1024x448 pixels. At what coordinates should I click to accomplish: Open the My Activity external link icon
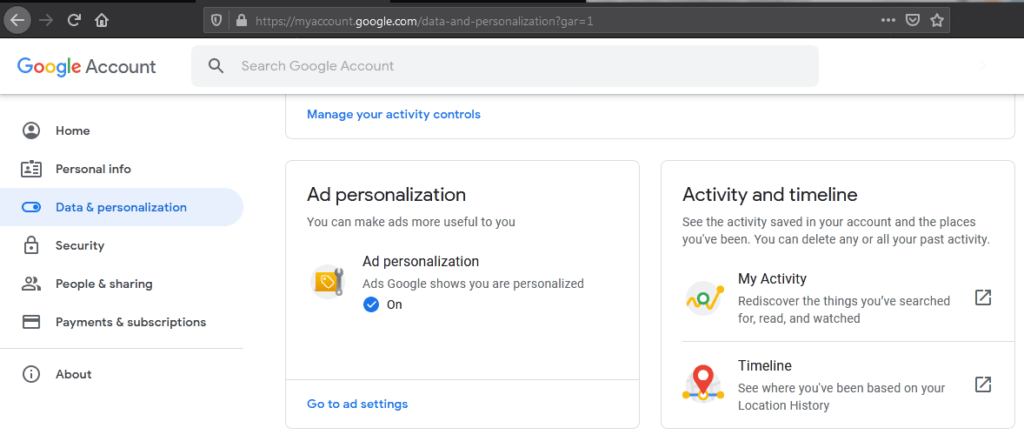[983, 298]
